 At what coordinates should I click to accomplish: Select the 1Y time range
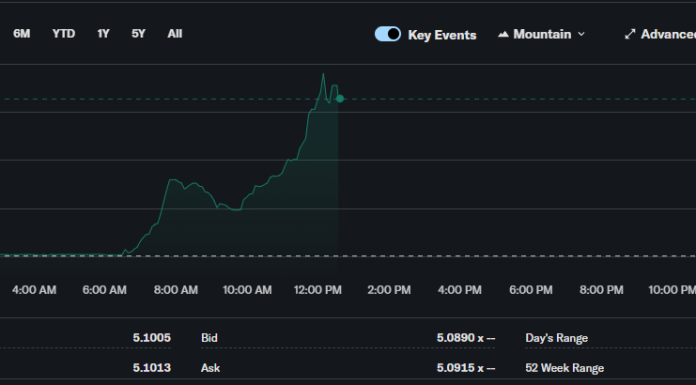click(x=103, y=34)
